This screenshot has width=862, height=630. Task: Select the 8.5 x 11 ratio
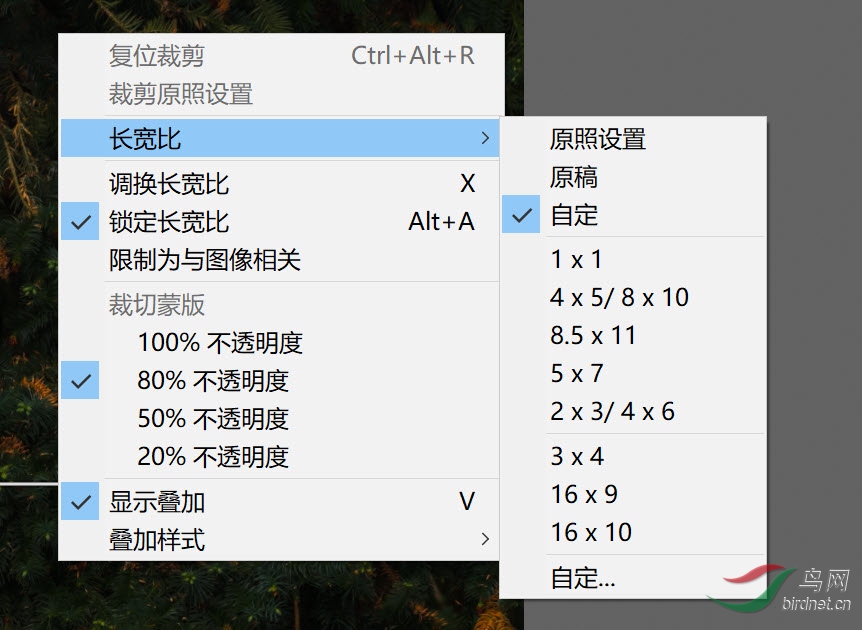tap(633, 335)
